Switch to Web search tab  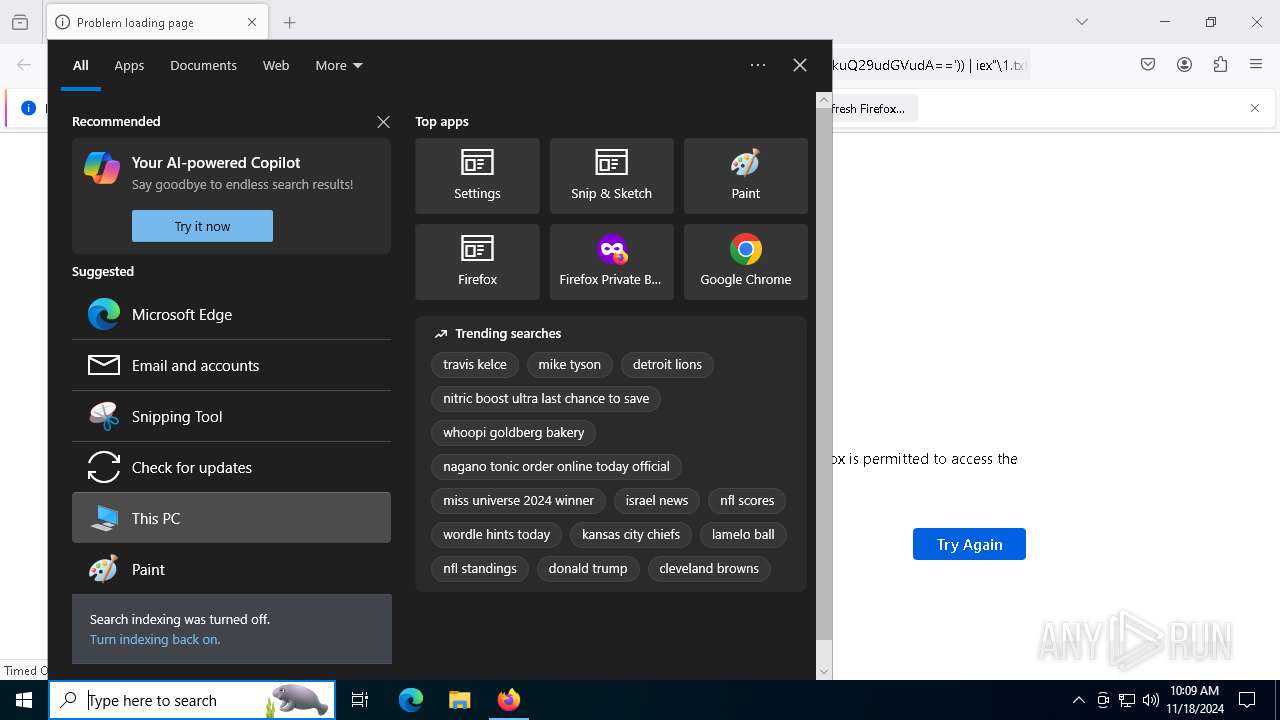point(276,65)
